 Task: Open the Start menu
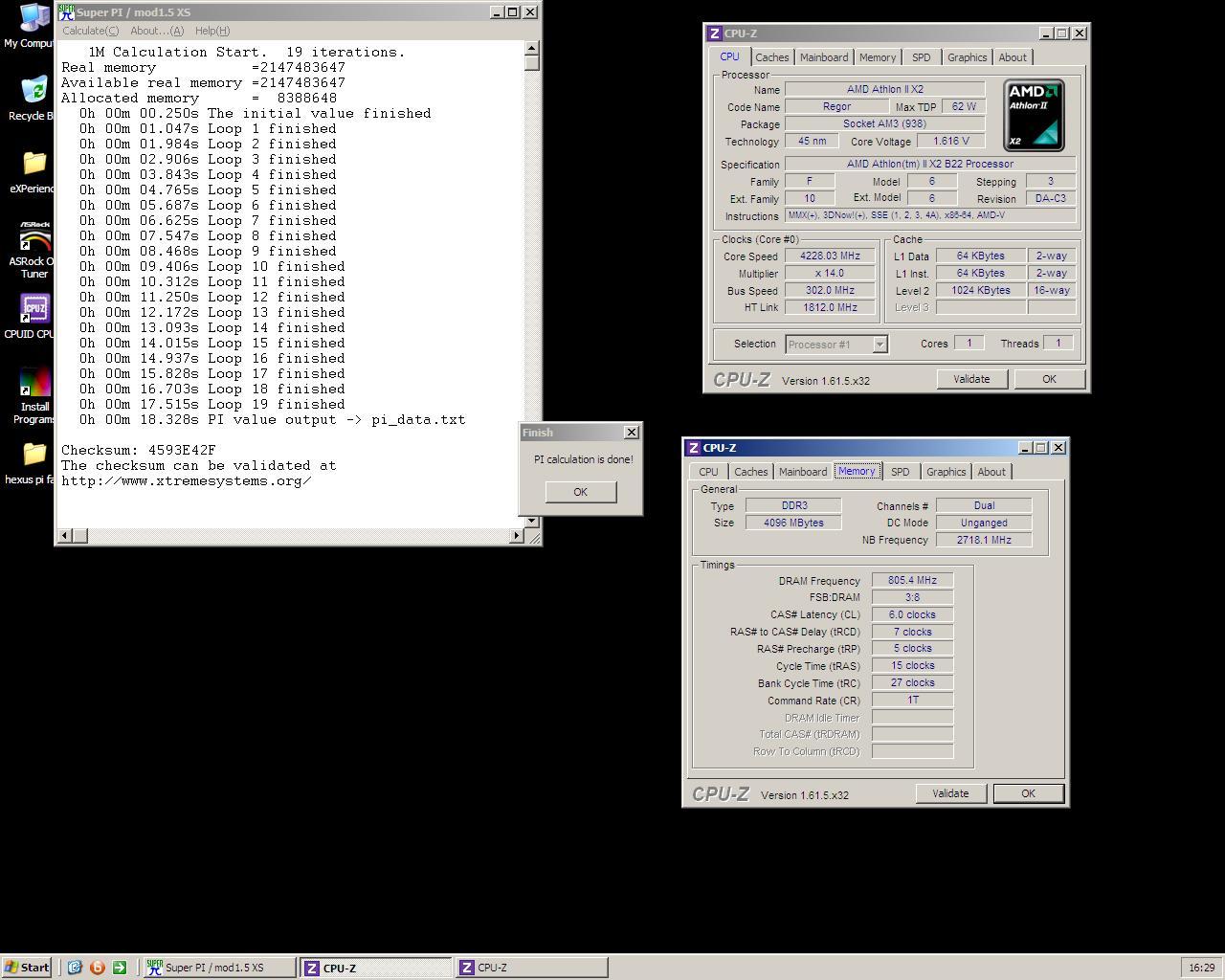tap(27, 968)
